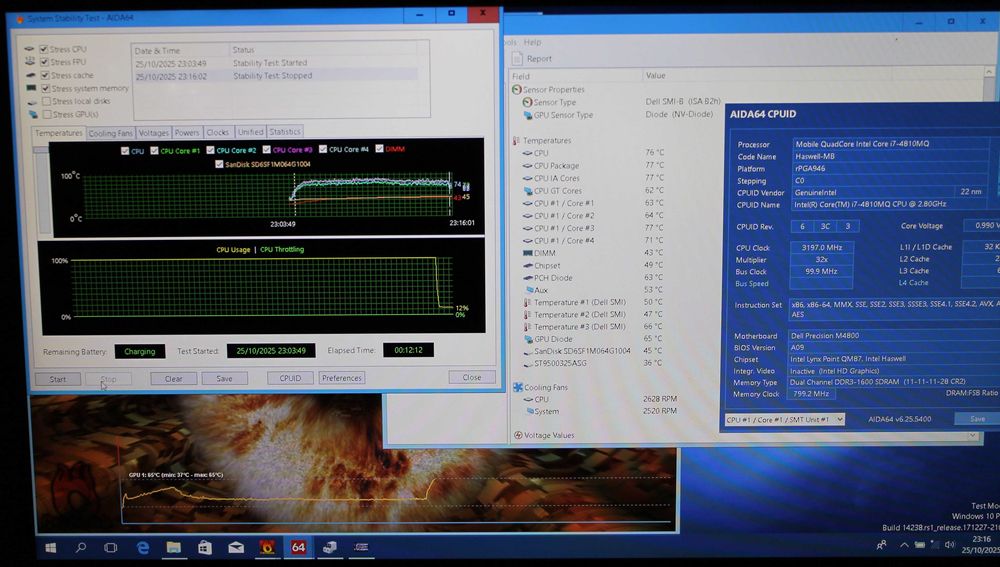Launch Microsoft Edge from taskbar
This screenshot has width=1000, height=567.
pyautogui.click(x=143, y=548)
